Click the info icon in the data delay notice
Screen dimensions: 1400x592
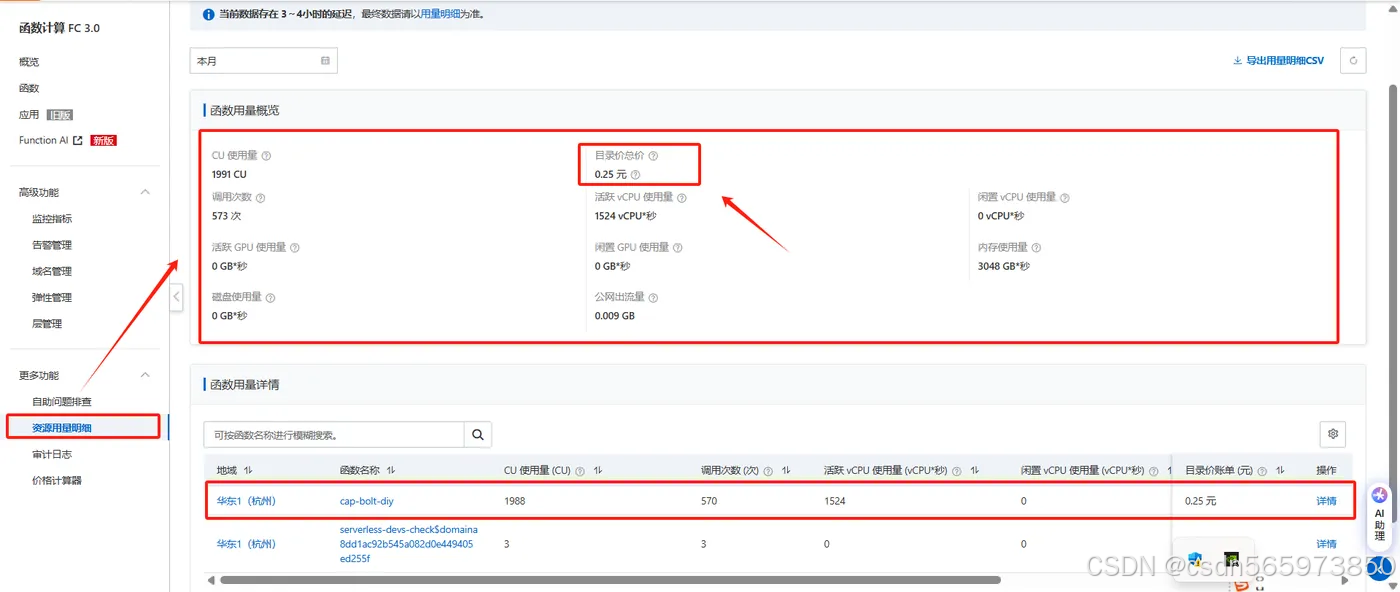pos(208,15)
